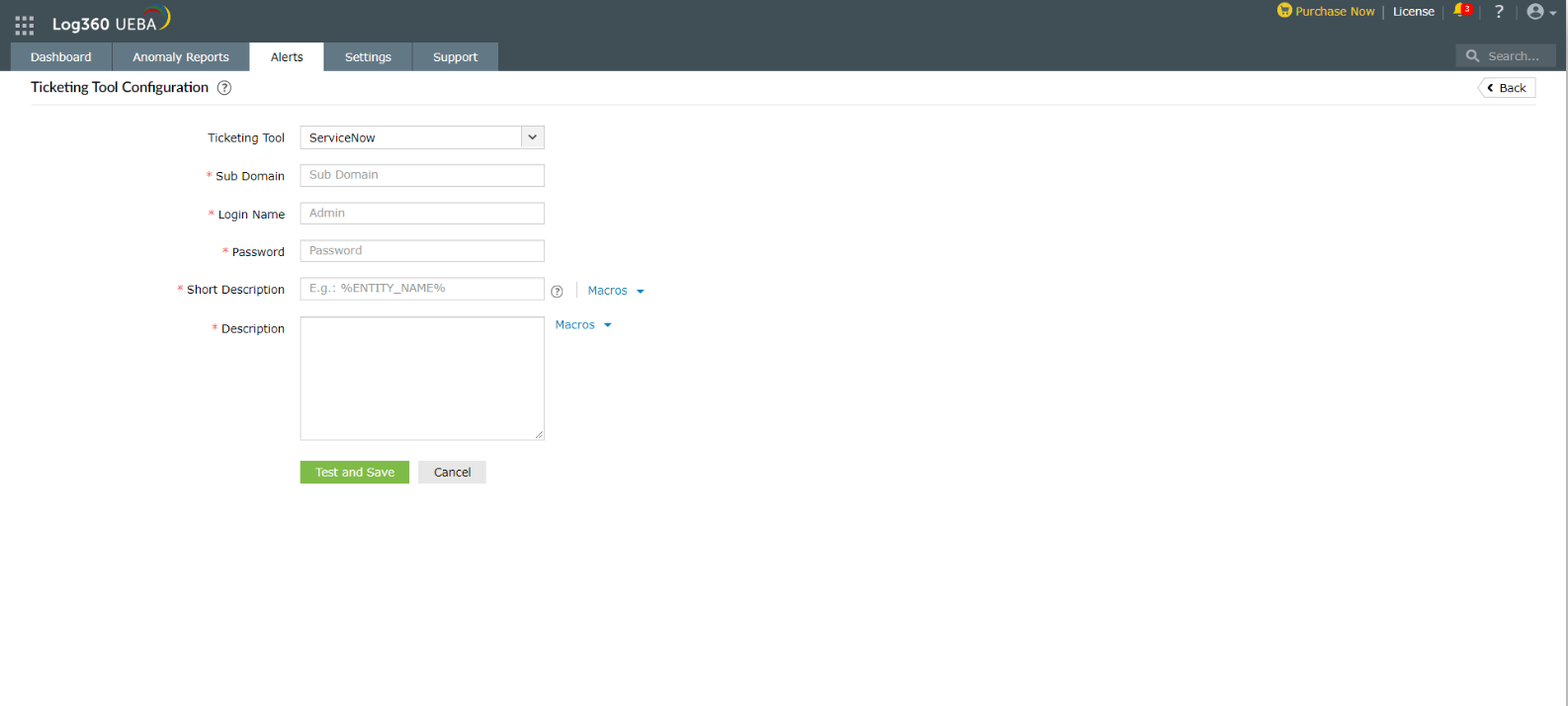This screenshot has width=1568, height=706.
Task: Cancel the ticketing configuration
Action: tap(452, 473)
